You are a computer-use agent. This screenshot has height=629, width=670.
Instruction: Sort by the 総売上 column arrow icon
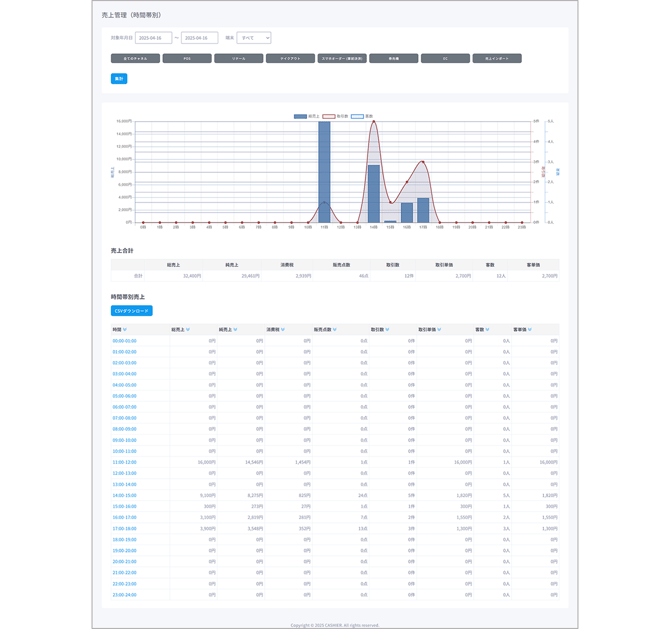coord(188,329)
